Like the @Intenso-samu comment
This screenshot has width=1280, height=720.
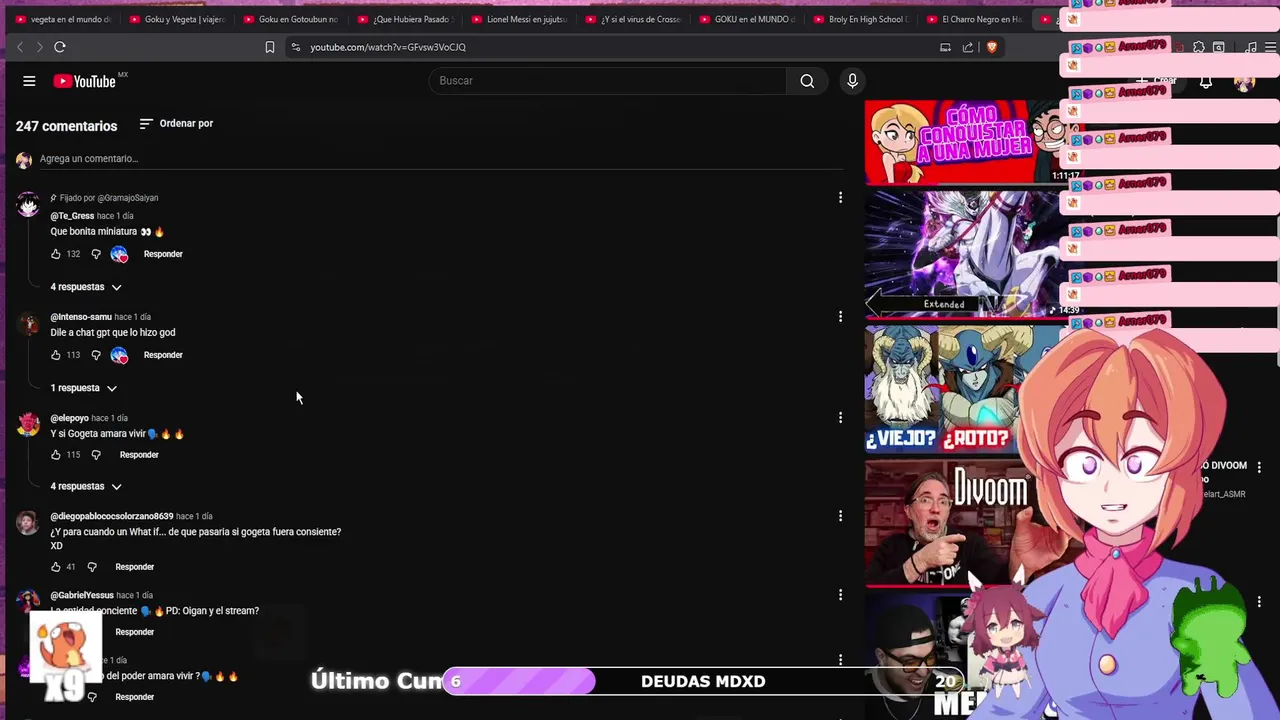pyautogui.click(x=56, y=355)
